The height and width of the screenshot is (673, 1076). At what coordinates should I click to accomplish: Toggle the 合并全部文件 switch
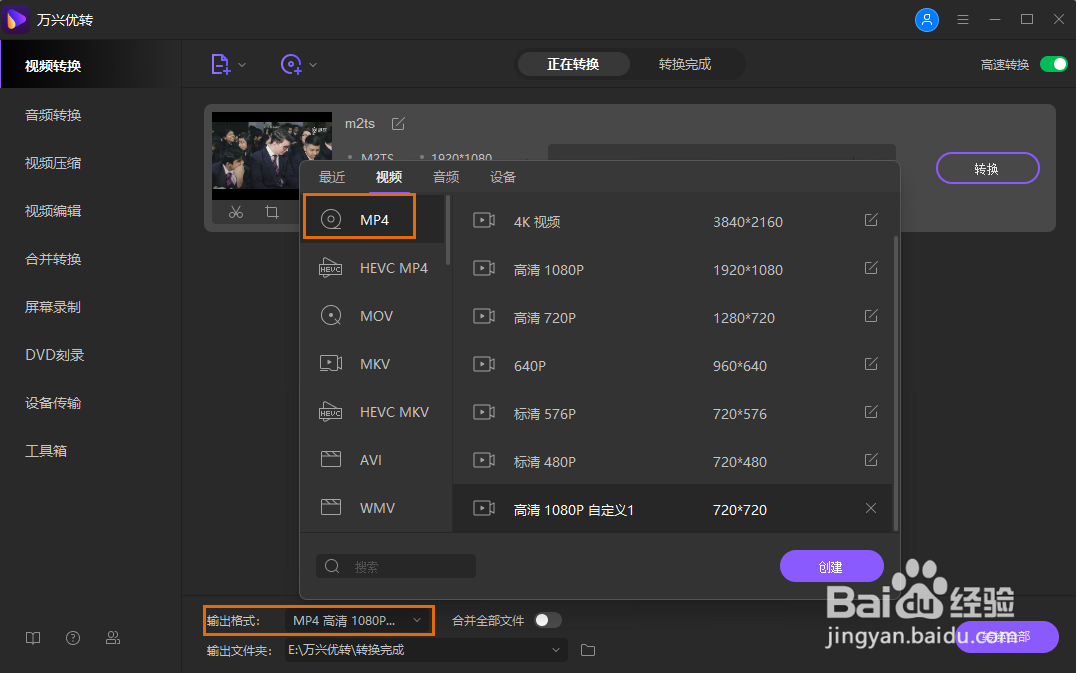point(548,621)
